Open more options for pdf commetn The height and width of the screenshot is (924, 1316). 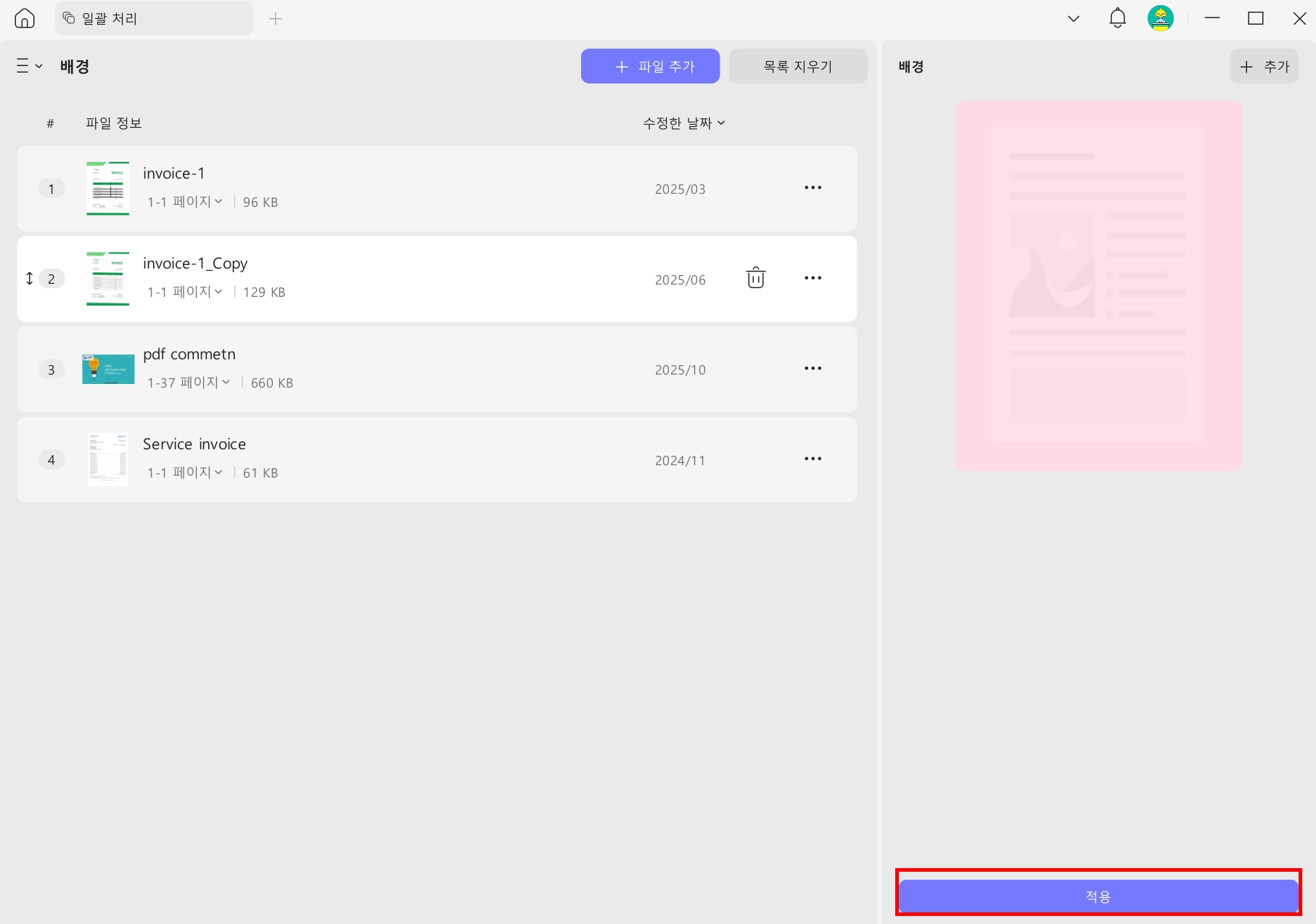coord(813,369)
